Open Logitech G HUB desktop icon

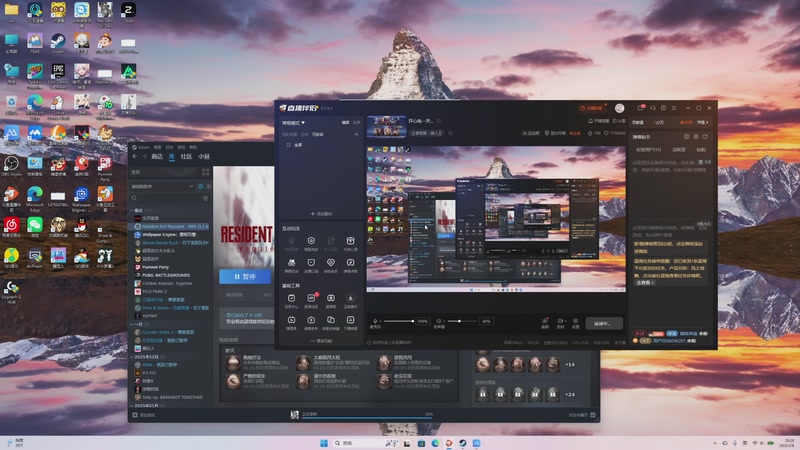pyautogui.click(x=11, y=292)
